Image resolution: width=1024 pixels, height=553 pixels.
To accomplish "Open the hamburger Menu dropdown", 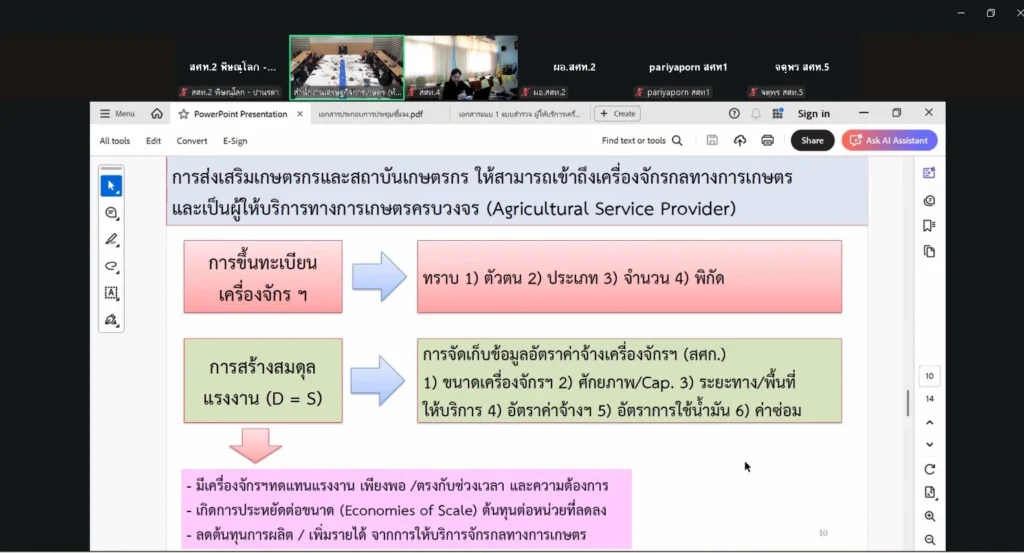I will (x=118, y=114).
